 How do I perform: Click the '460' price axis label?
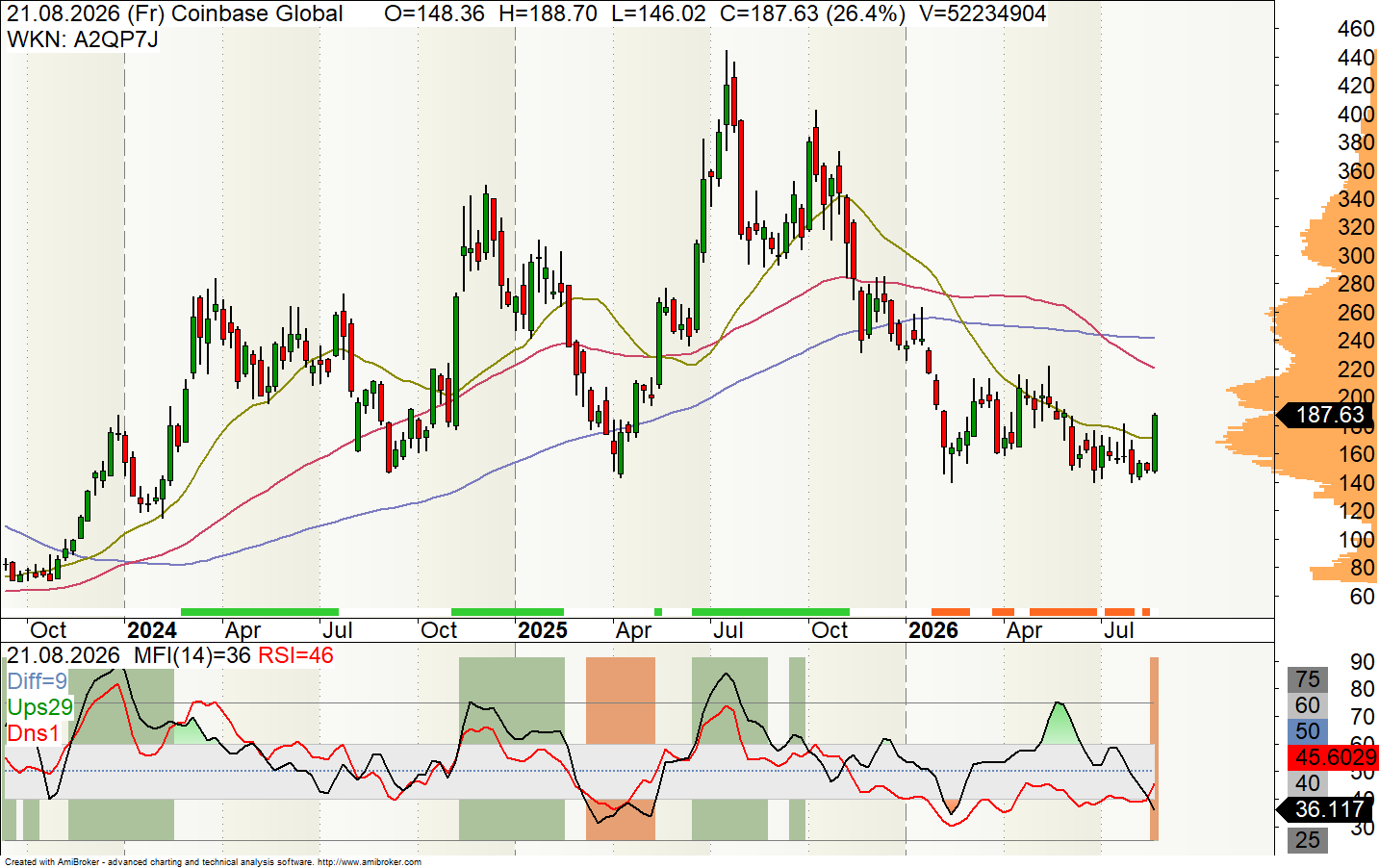click(x=1356, y=29)
